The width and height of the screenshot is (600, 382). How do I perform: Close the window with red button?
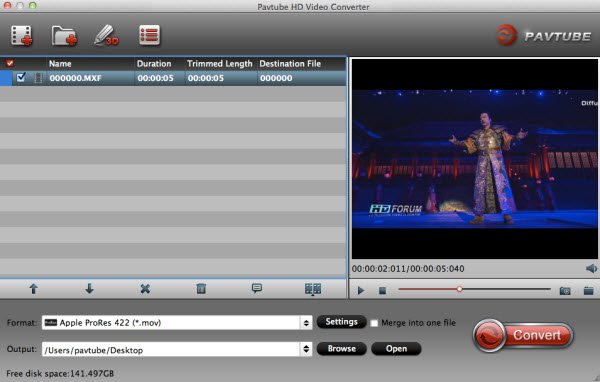pyautogui.click(x=7, y=5)
